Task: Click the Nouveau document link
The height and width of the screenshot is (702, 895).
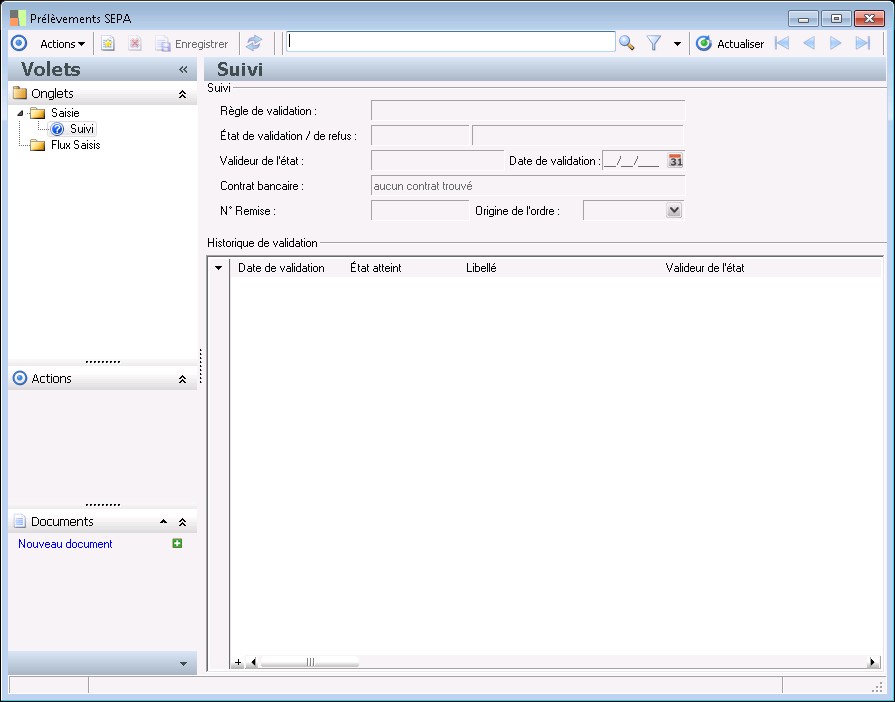Action: point(65,544)
